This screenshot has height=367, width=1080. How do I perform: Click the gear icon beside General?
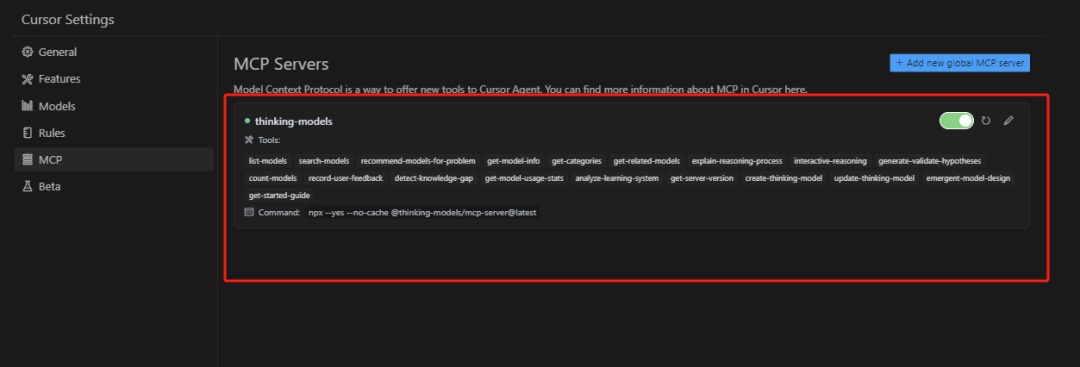point(28,52)
